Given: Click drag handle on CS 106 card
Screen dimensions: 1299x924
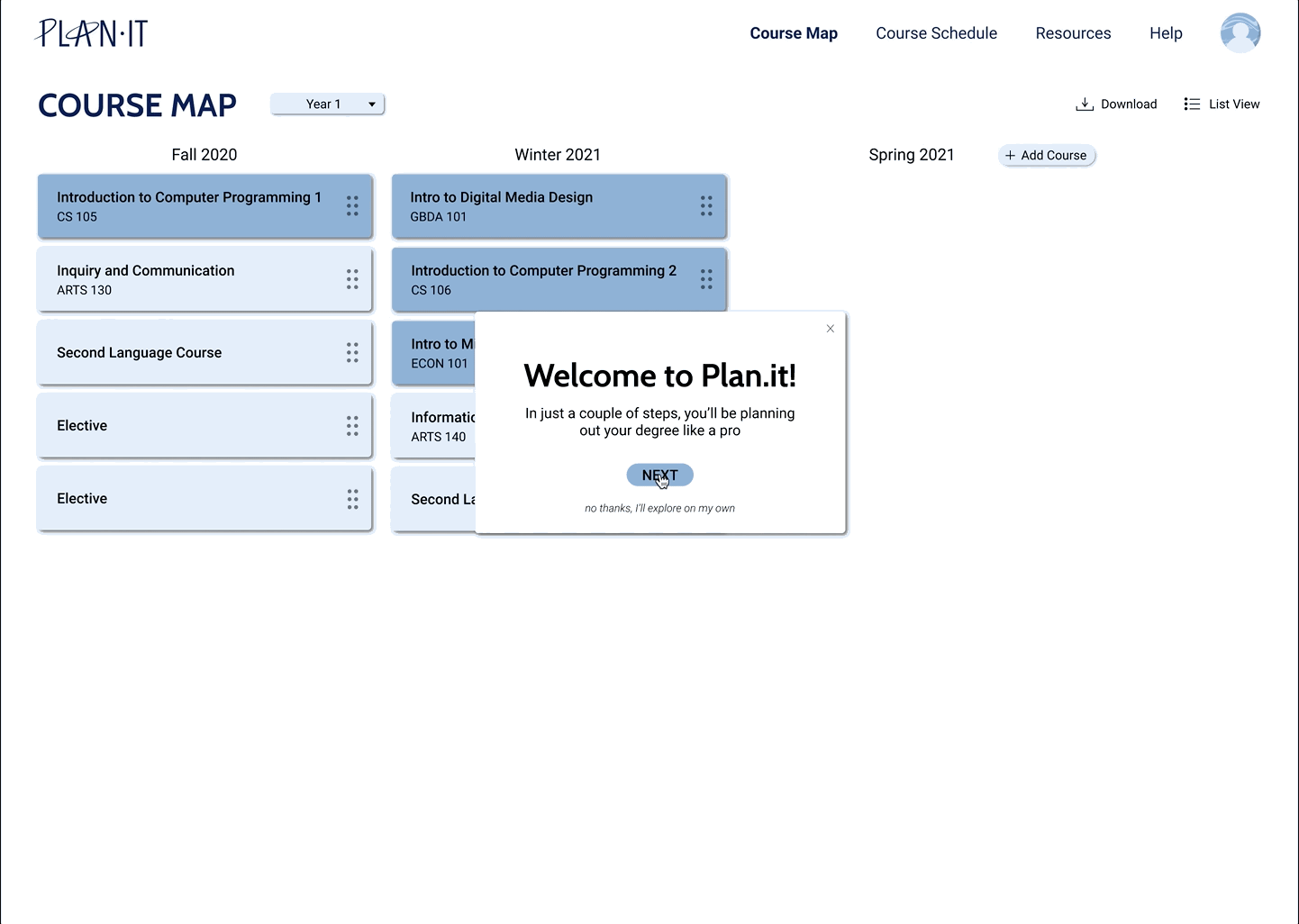Looking at the screenshot, I should (706, 279).
